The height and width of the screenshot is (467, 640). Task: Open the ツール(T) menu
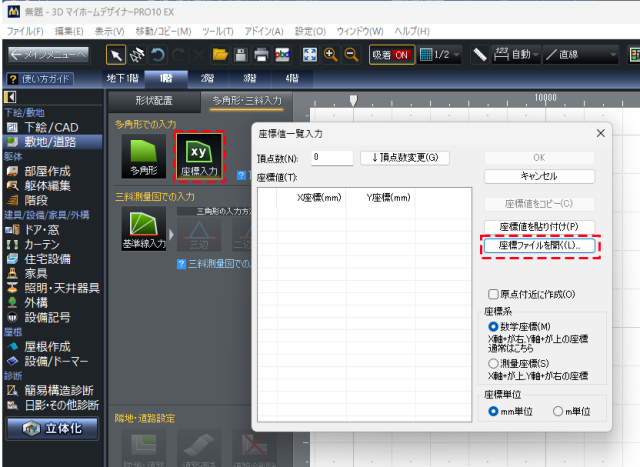tap(218, 31)
